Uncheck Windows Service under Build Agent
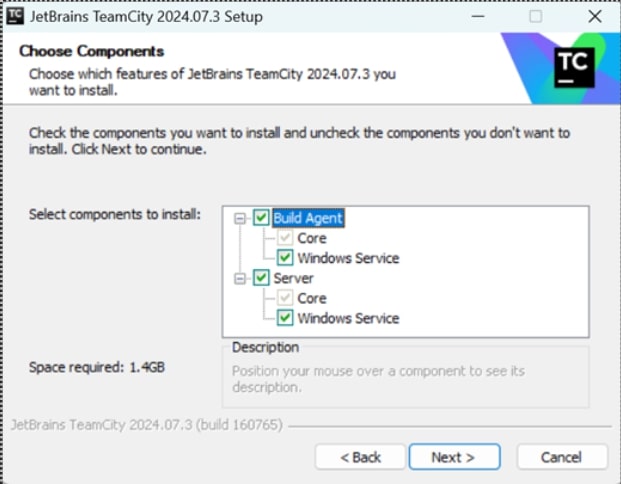The width and height of the screenshot is (621, 484). pos(285,257)
